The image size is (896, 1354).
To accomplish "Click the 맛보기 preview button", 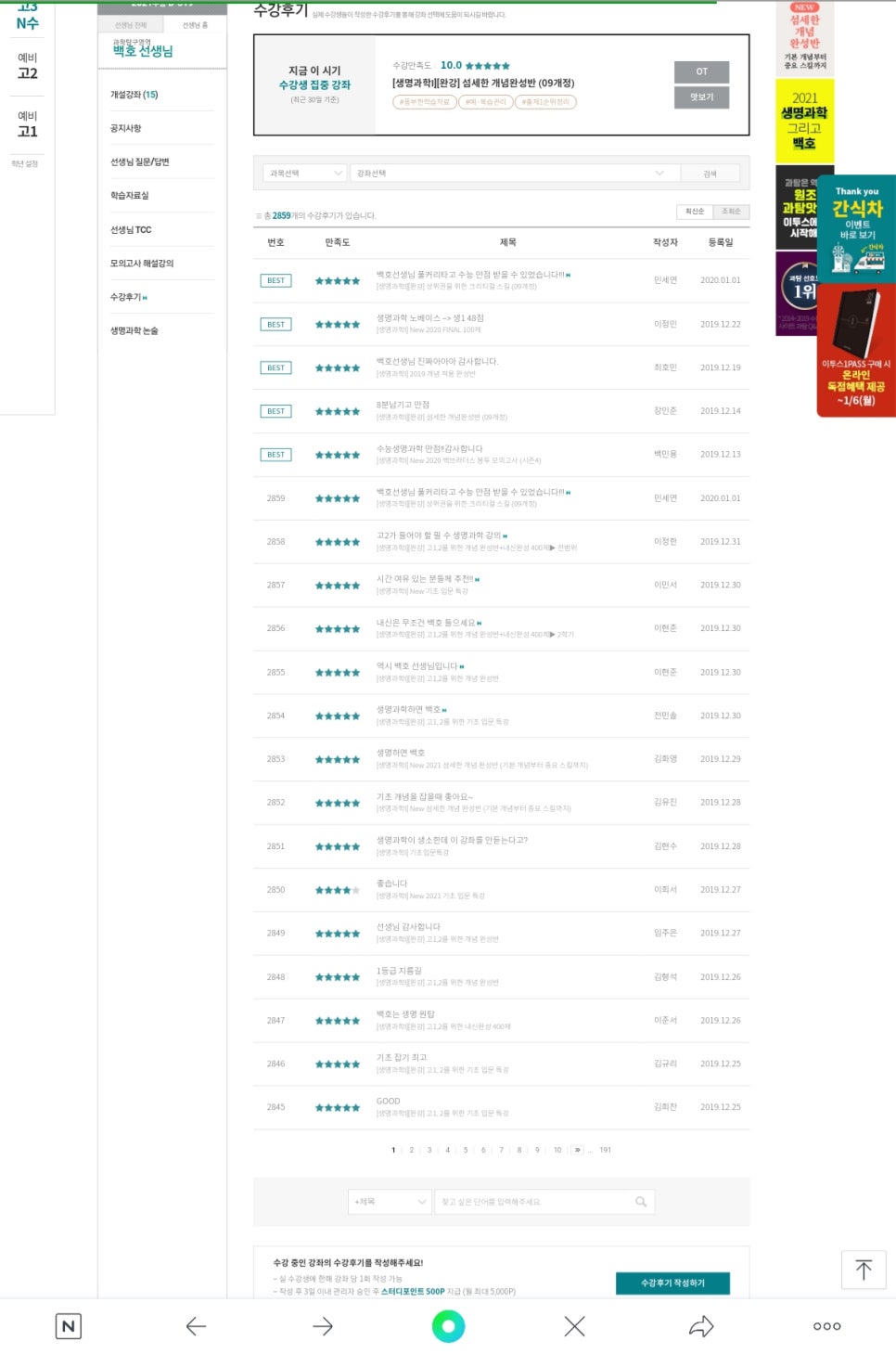I will click(x=701, y=97).
